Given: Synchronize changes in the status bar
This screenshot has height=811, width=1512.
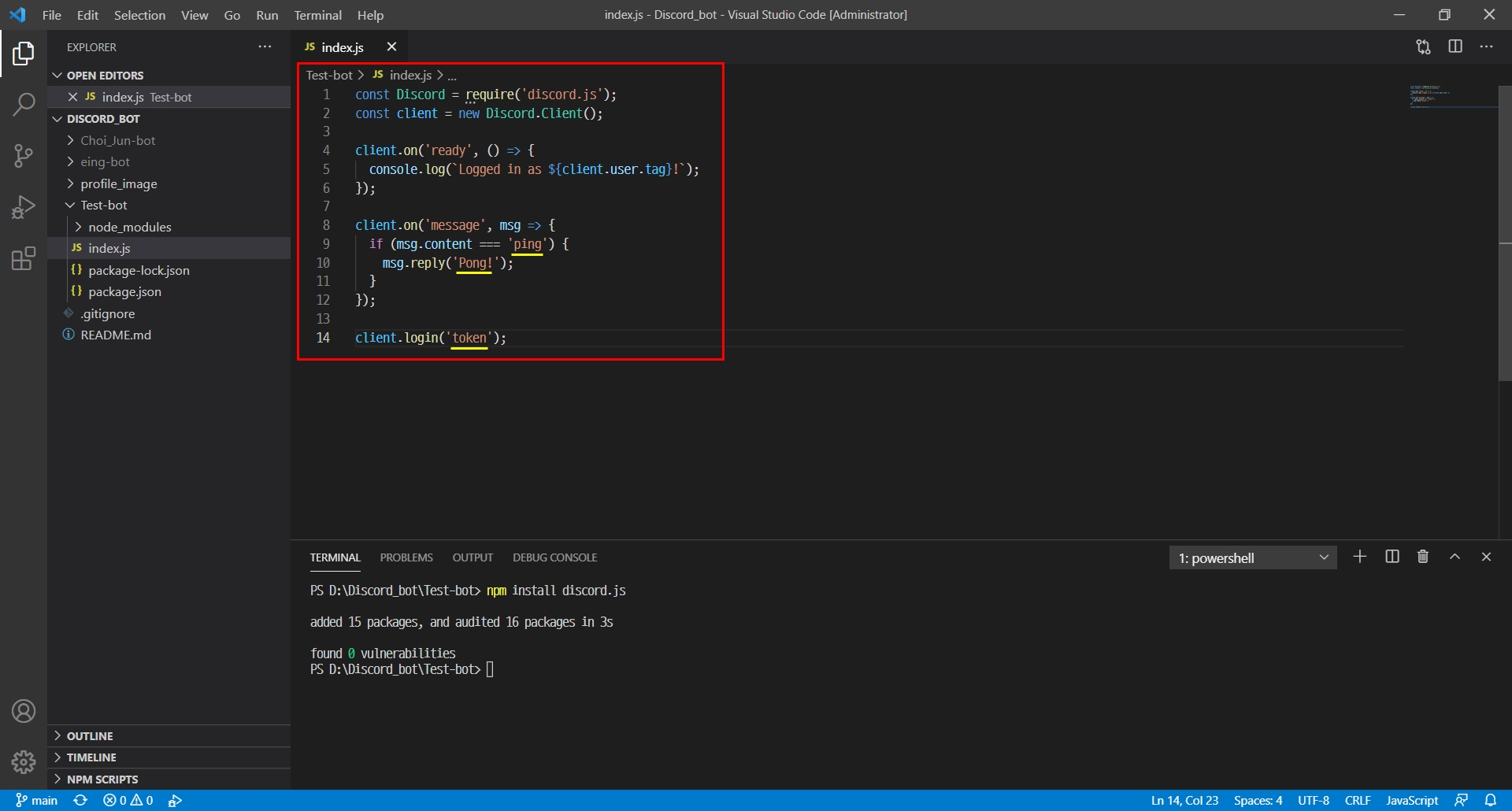Looking at the screenshot, I should pyautogui.click(x=80, y=800).
